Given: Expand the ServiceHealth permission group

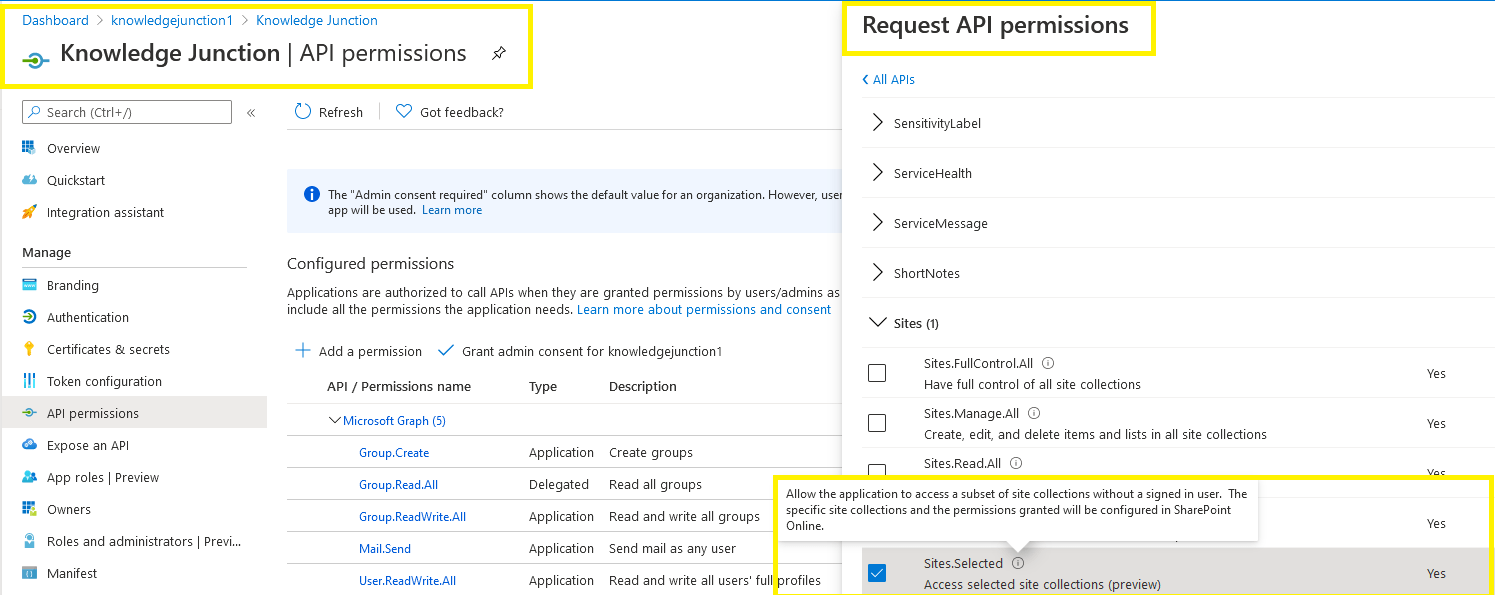Looking at the screenshot, I should 878,173.
